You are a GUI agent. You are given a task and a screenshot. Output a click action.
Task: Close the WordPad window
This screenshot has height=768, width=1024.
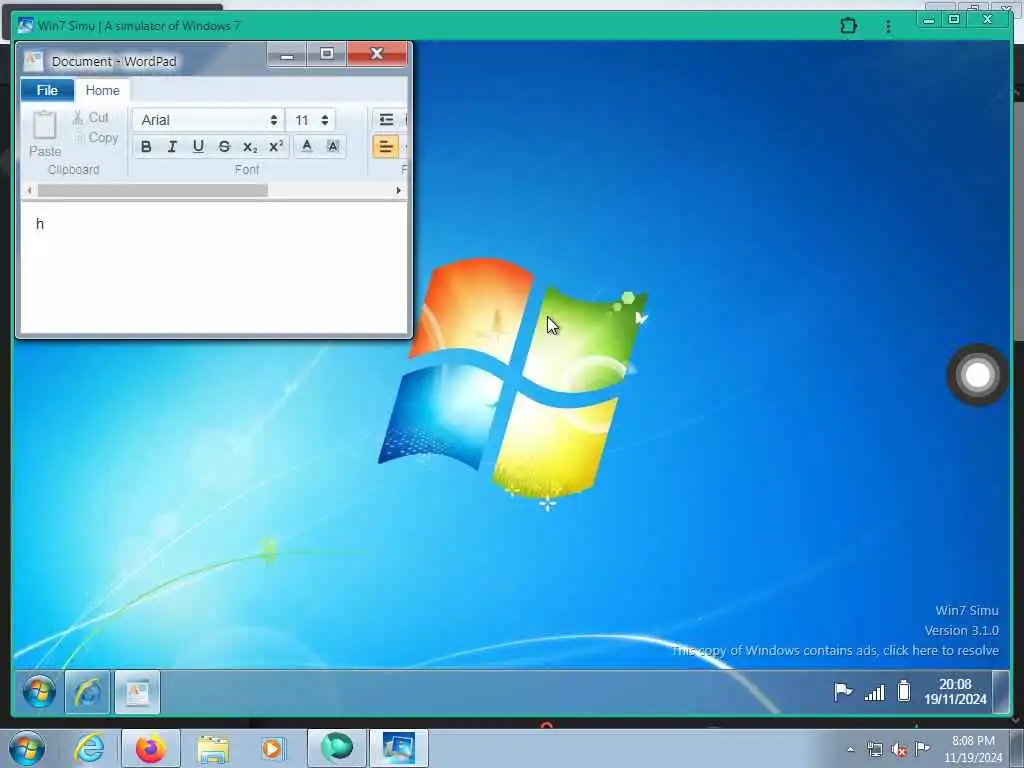[377, 54]
